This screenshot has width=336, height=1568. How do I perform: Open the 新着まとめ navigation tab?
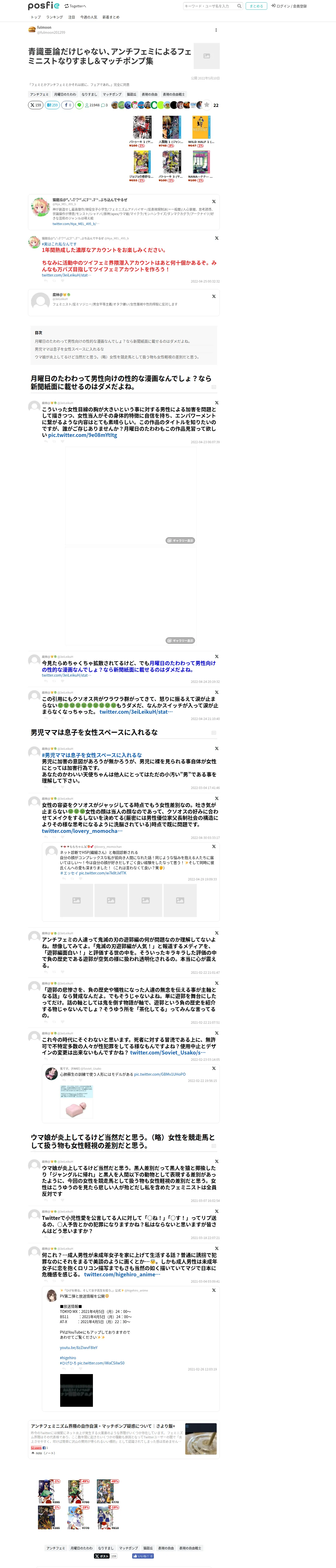111,17
